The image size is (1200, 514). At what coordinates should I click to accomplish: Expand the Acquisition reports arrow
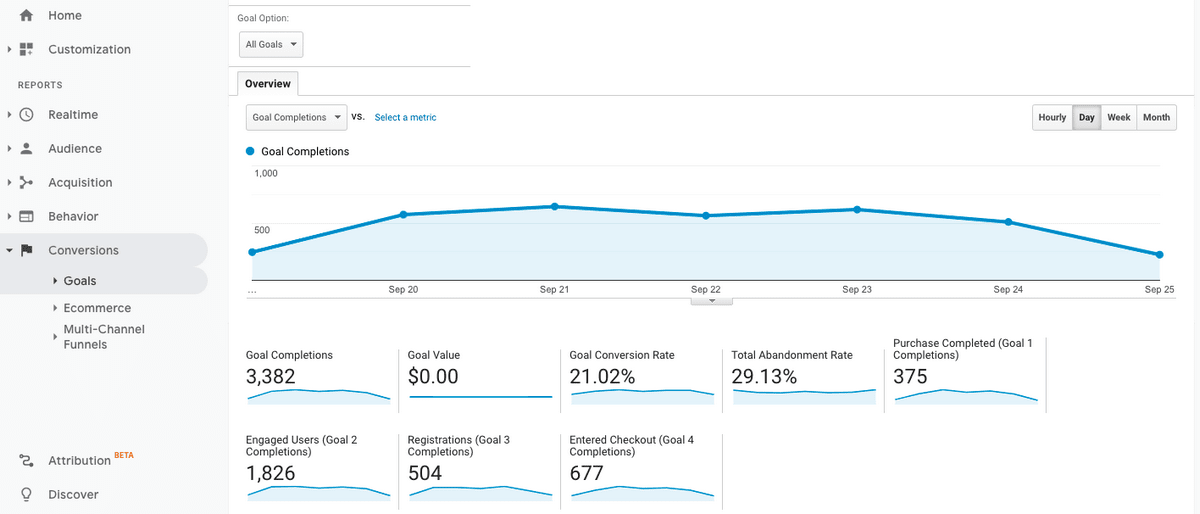pos(9,182)
